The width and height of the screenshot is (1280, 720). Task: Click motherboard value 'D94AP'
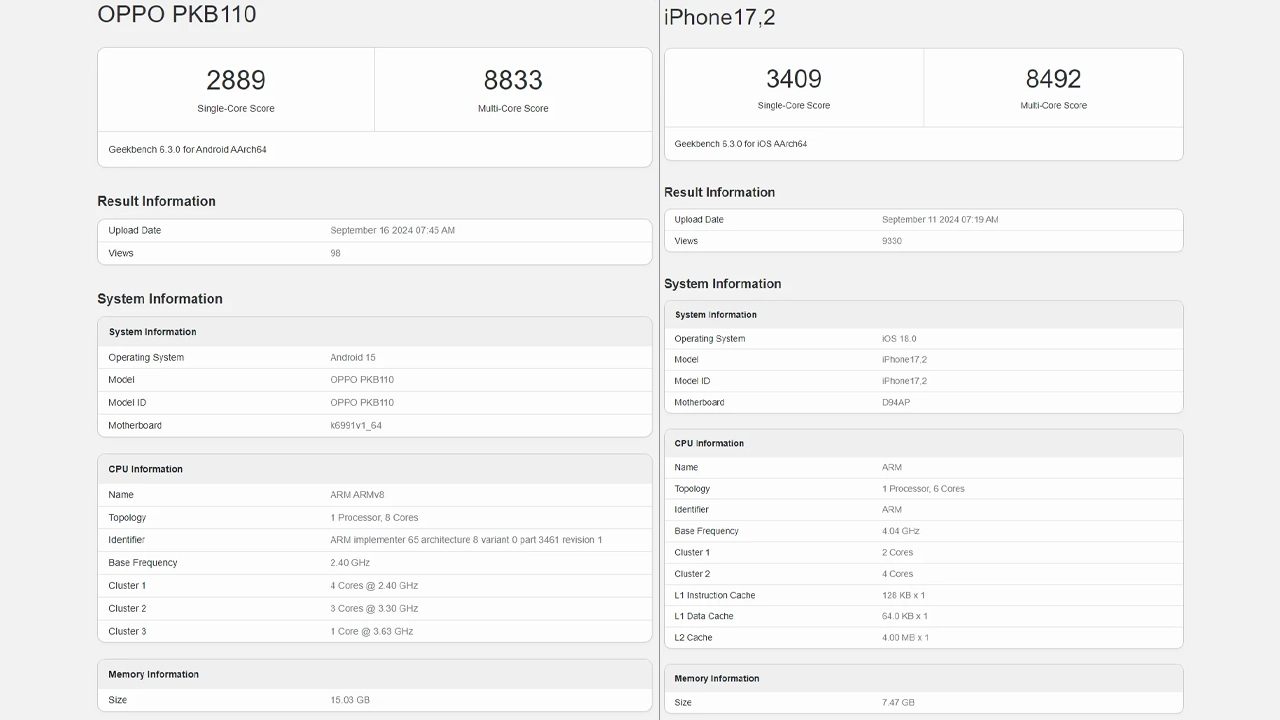(x=896, y=403)
